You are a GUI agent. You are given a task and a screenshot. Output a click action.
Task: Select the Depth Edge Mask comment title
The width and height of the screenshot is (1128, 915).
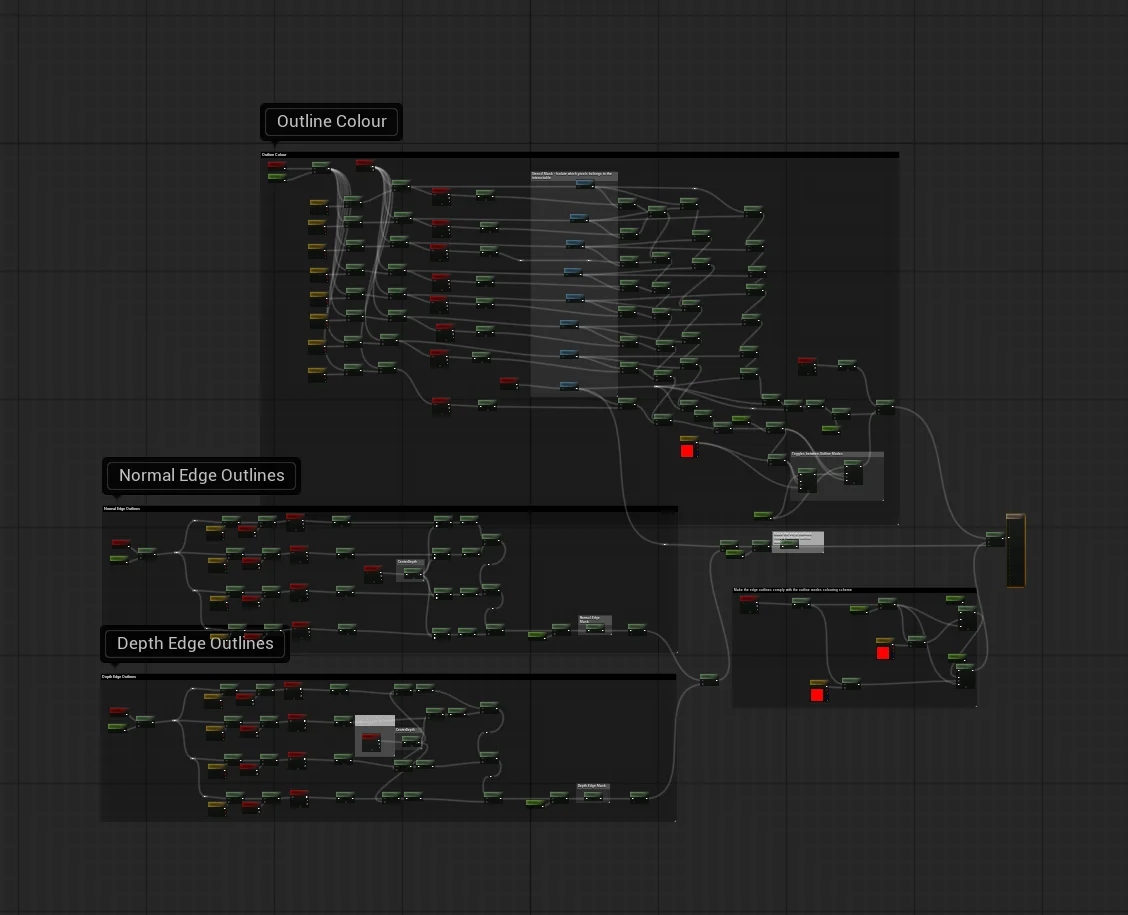click(x=593, y=786)
